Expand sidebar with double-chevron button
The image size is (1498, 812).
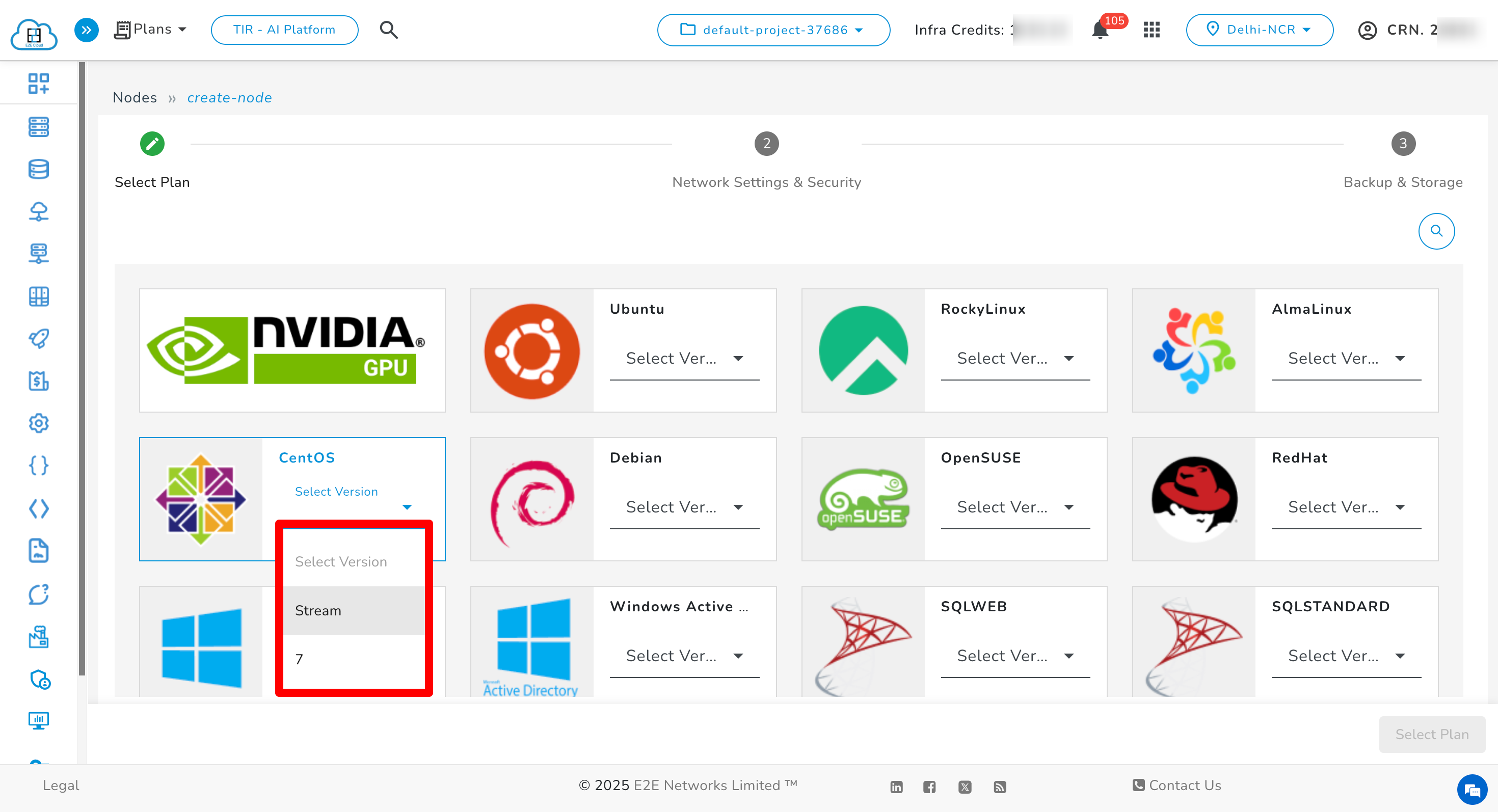point(86,30)
